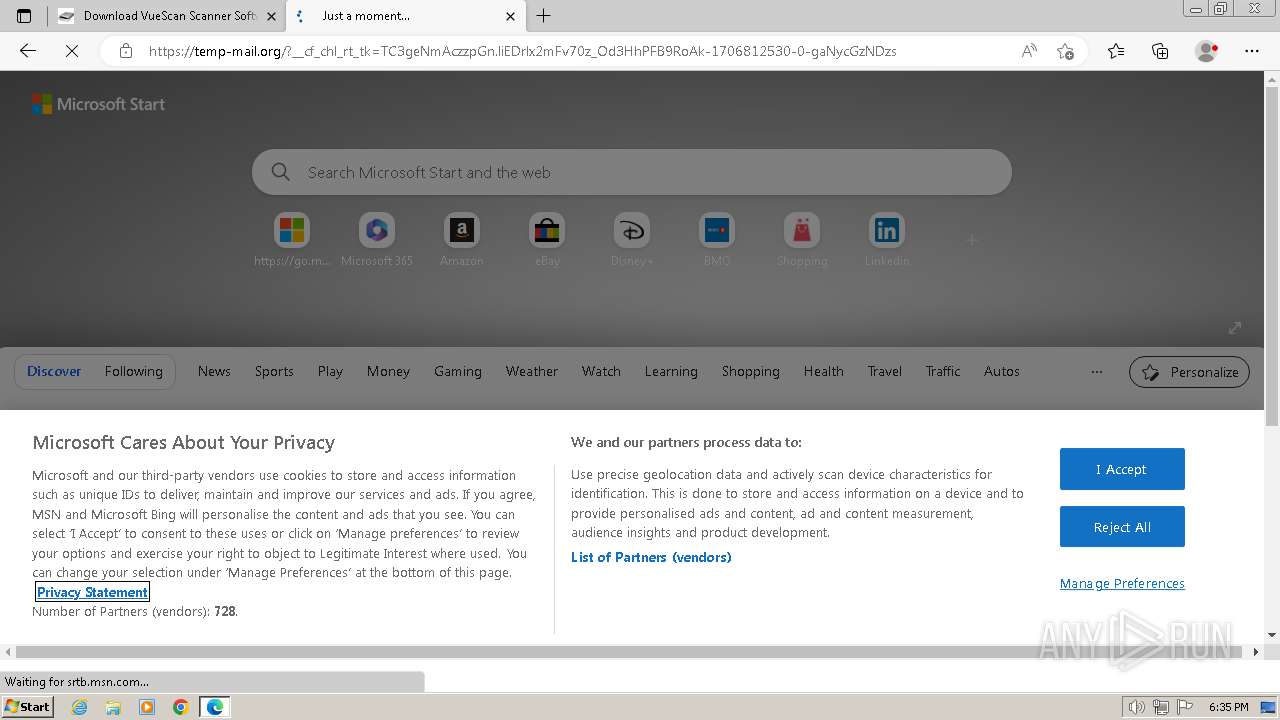Image resolution: width=1280 pixels, height=720 pixels.
Task: Open Collections panel
Action: [x=1160, y=51]
